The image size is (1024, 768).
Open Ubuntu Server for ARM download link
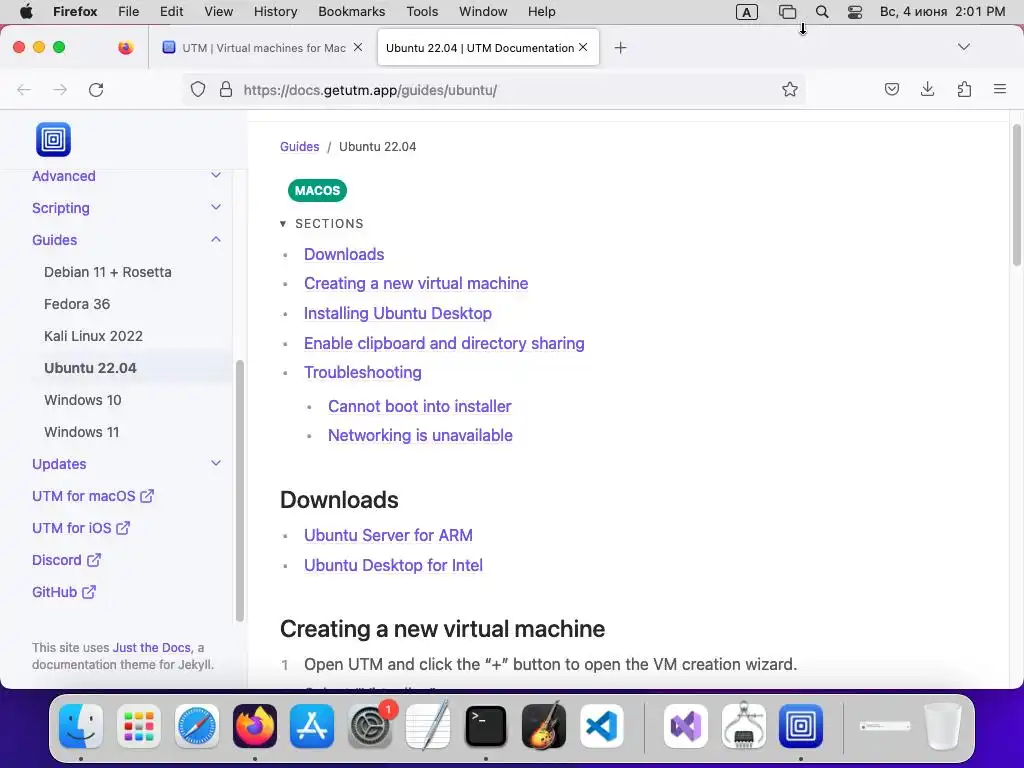click(388, 535)
